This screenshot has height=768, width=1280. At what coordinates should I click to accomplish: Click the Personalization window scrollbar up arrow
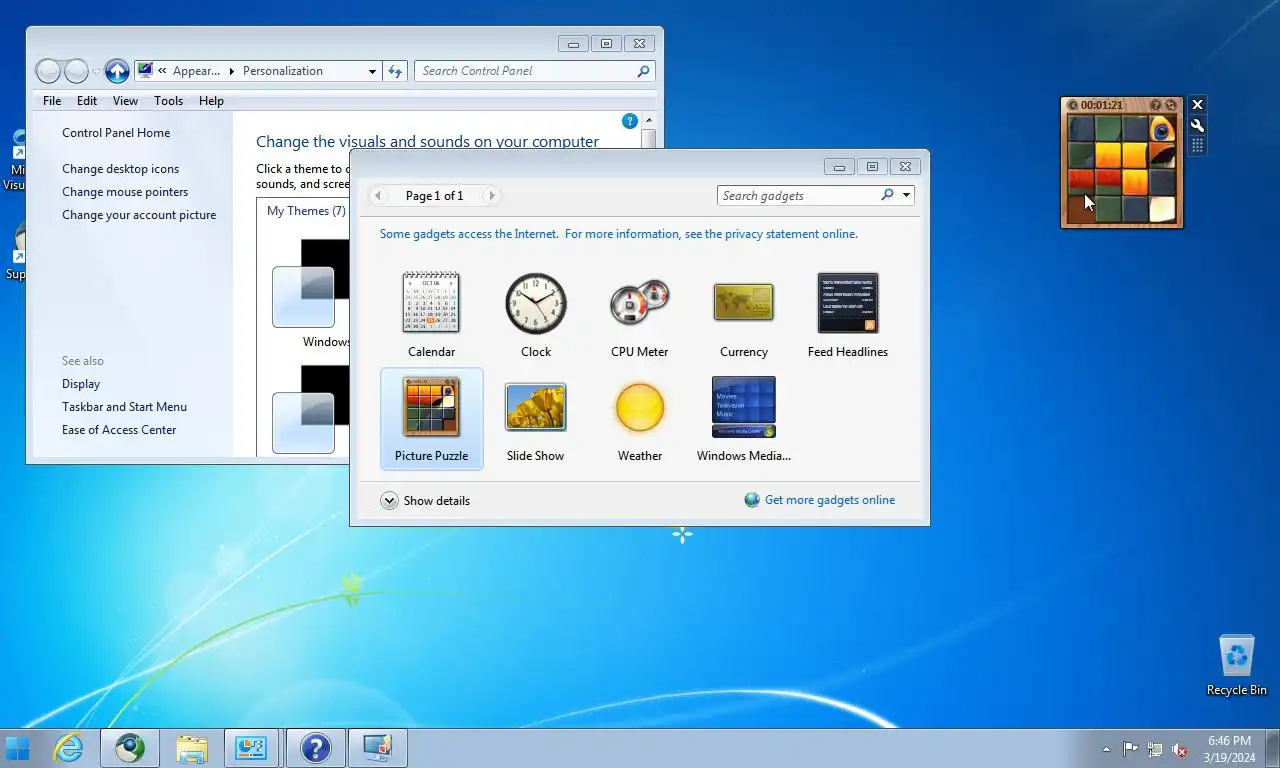648,121
